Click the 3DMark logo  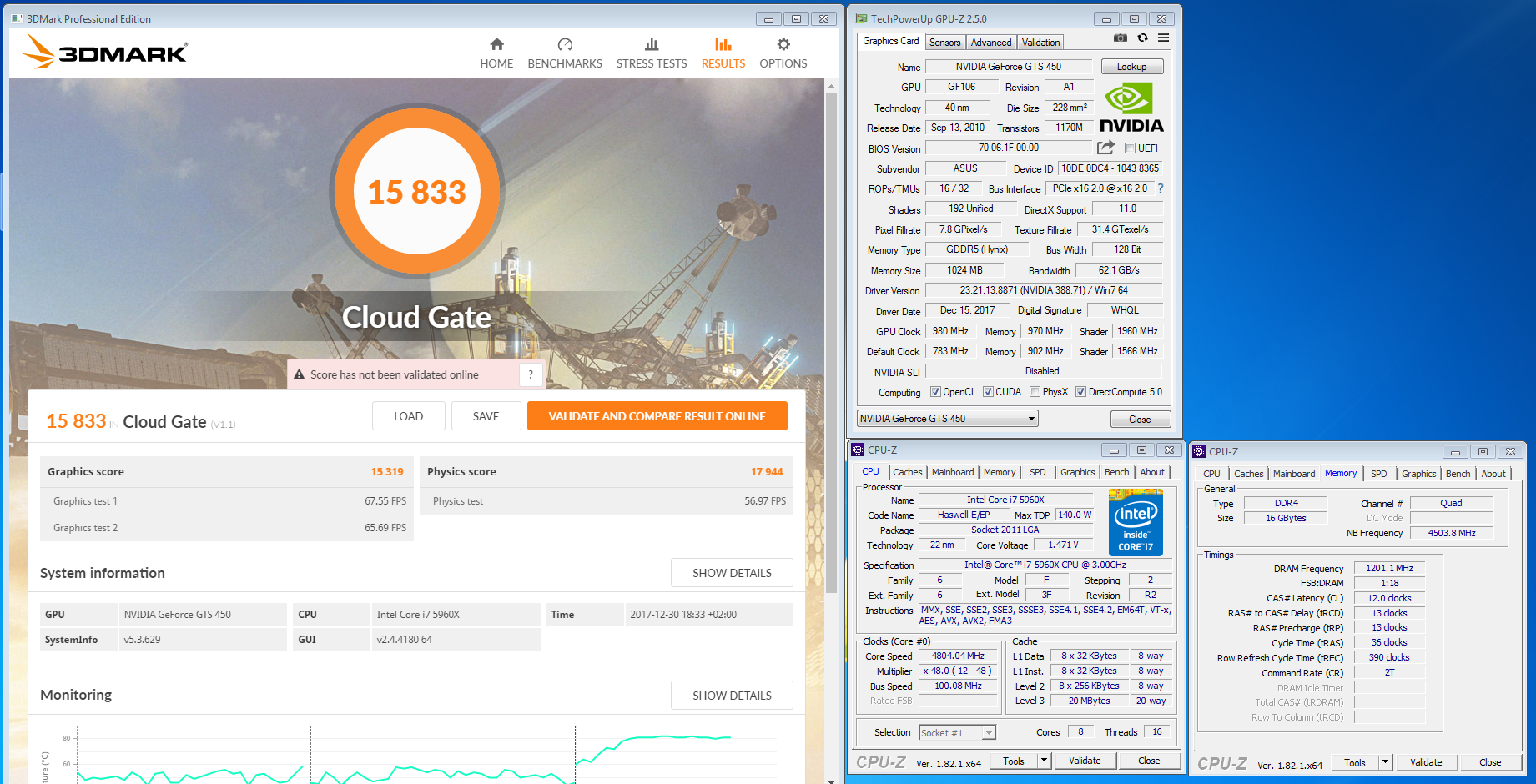coord(105,52)
